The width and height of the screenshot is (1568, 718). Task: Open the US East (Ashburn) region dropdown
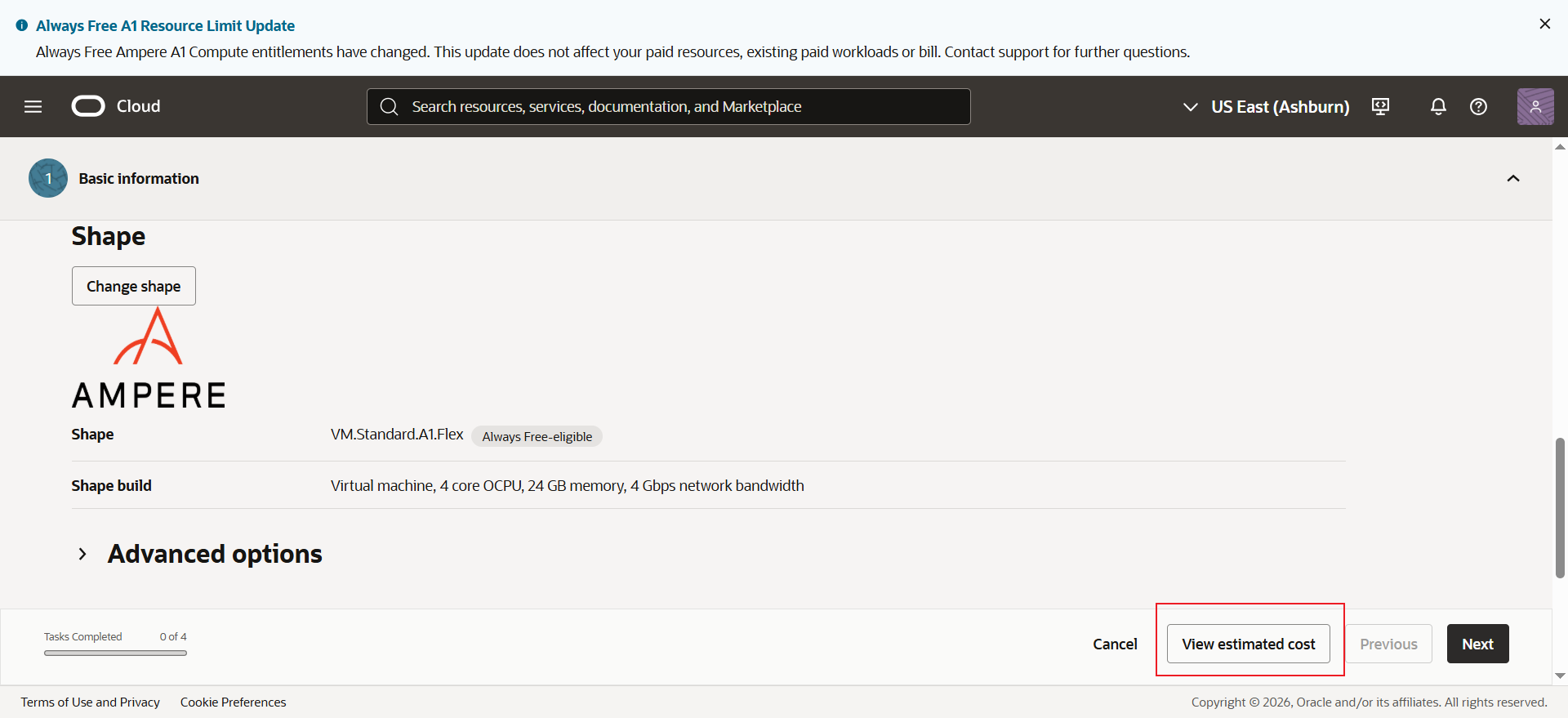1266,107
